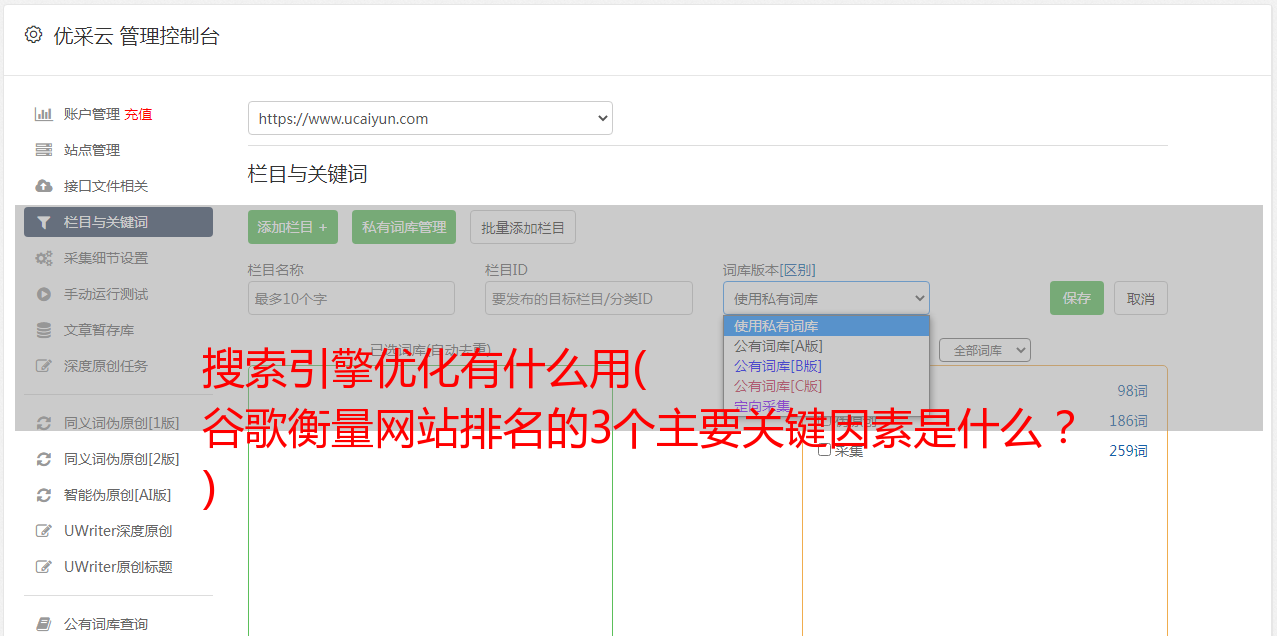Open 站点管理 via its server icon
The image size is (1277, 636).
[43, 150]
